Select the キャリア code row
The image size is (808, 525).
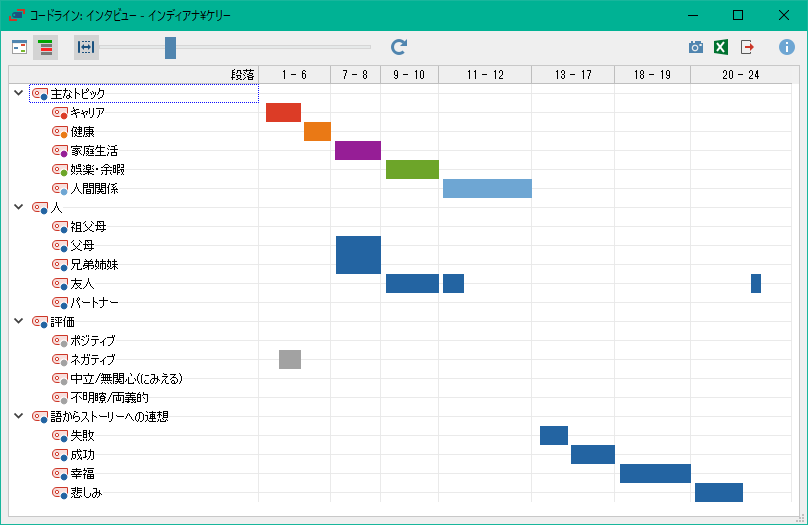pos(87,112)
